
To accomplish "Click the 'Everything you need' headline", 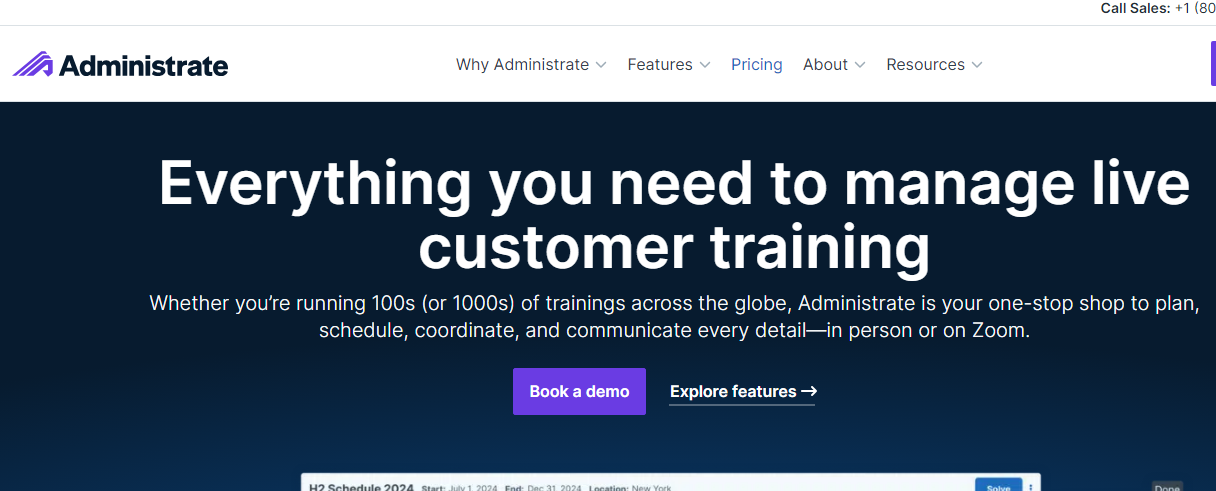I will pyautogui.click(x=674, y=214).
